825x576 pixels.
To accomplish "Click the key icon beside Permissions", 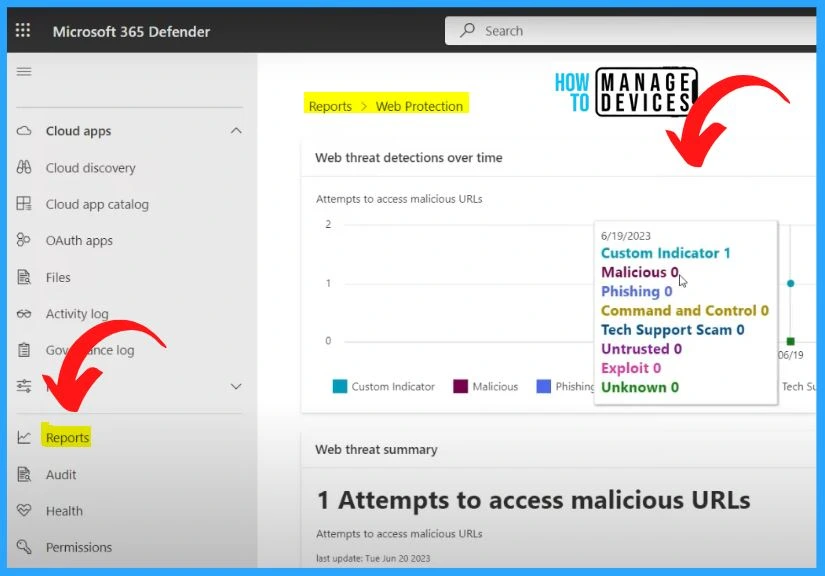I will tap(24, 547).
